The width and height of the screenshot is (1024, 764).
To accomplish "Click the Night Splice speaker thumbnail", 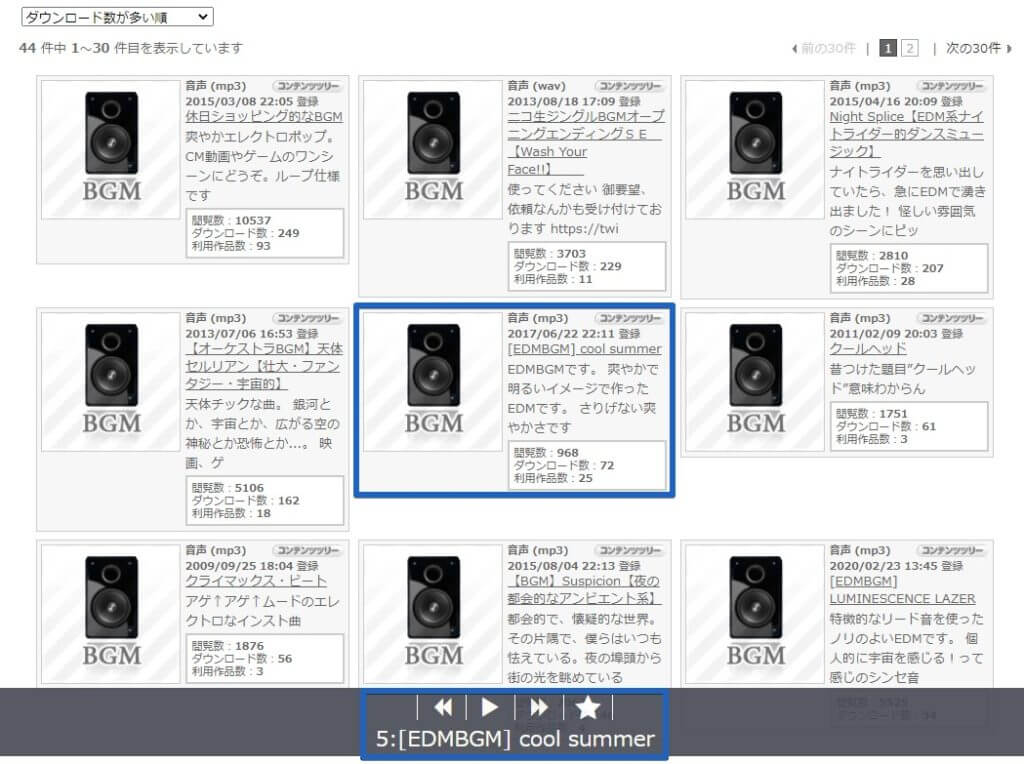I will pos(755,149).
